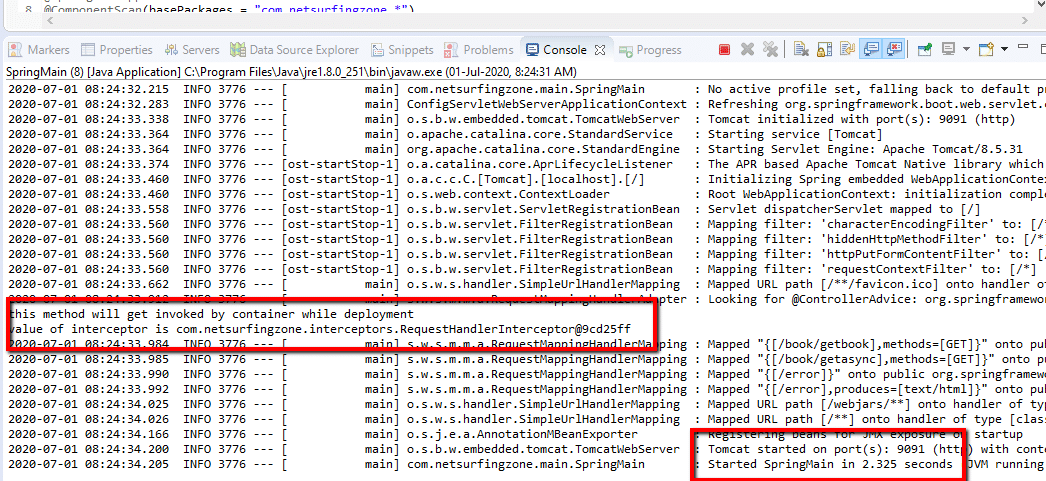
Task: Terminate the running SpringMain process
Action: pyautogui.click(x=724, y=49)
